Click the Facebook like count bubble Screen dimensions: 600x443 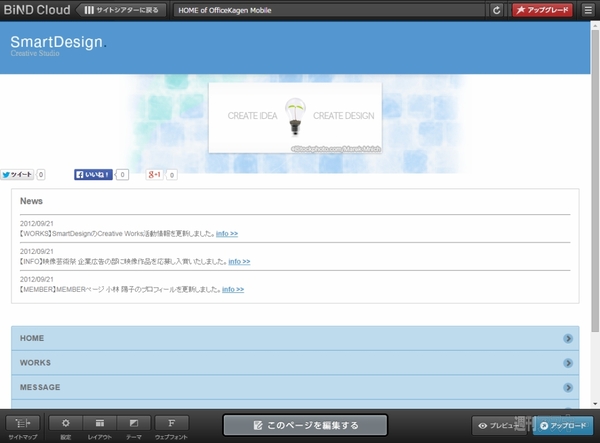(x=122, y=175)
